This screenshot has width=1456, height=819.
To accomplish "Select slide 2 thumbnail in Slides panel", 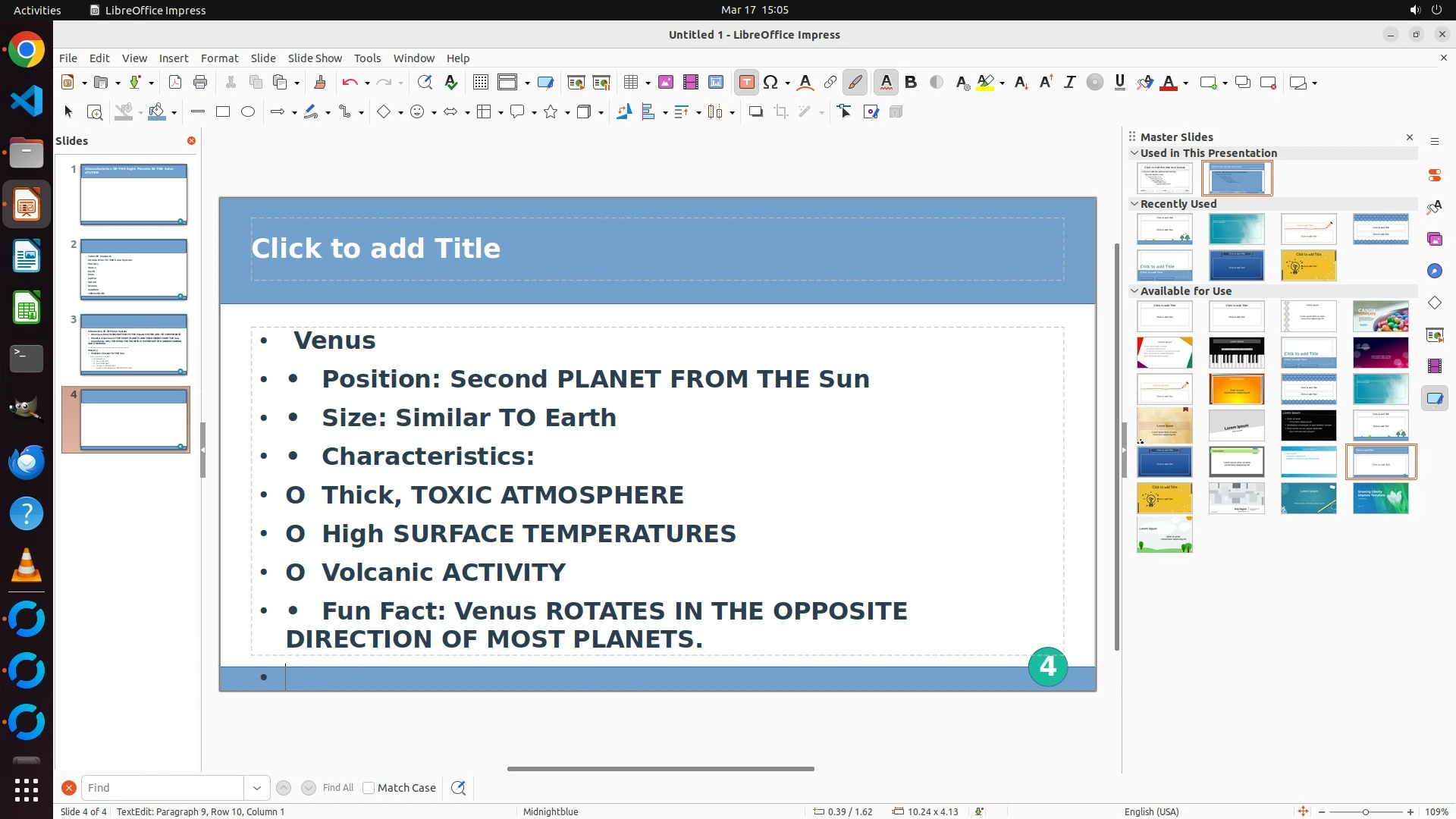I will pyautogui.click(x=134, y=269).
